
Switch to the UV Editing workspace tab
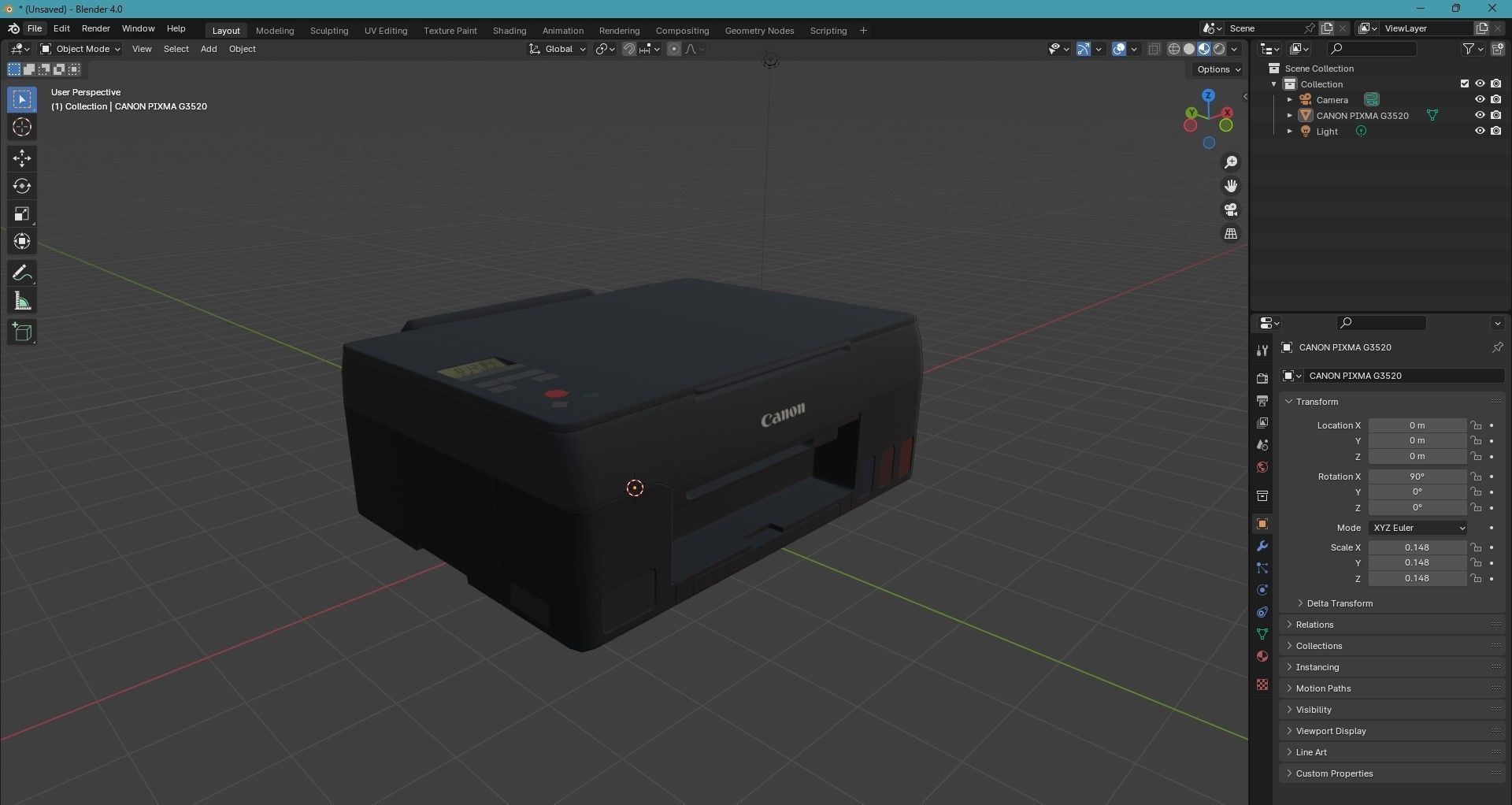pos(386,31)
